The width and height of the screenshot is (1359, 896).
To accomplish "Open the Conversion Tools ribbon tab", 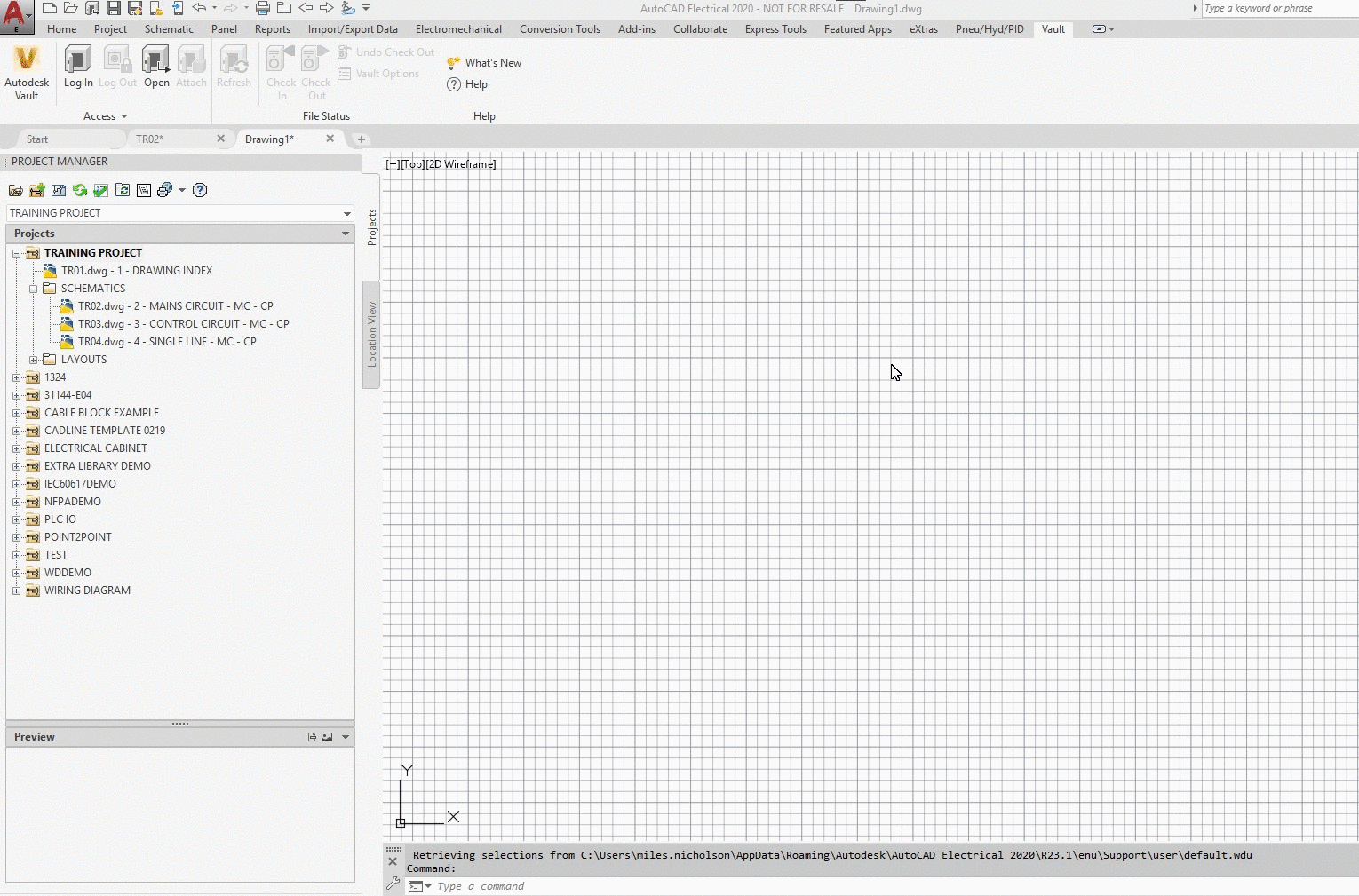I will [x=560, y=29].
